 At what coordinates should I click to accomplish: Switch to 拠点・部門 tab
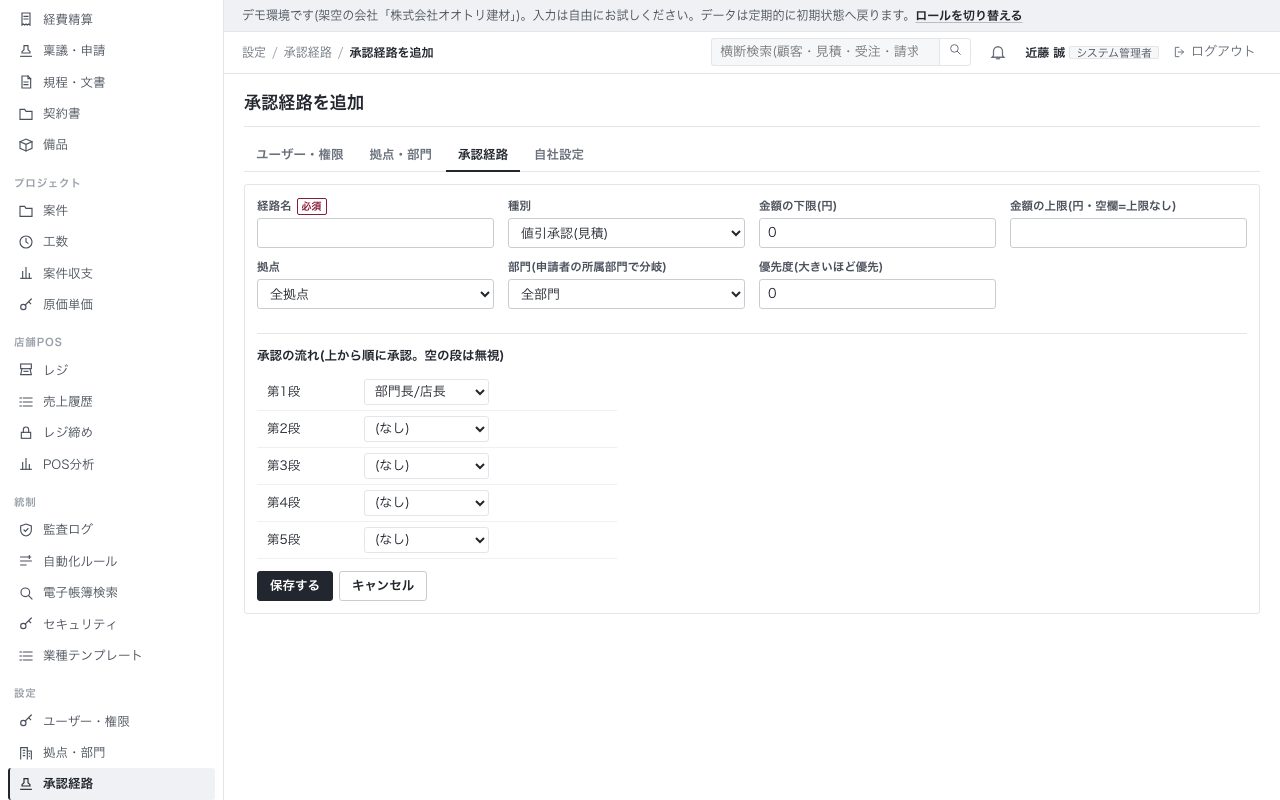point(400,154)
